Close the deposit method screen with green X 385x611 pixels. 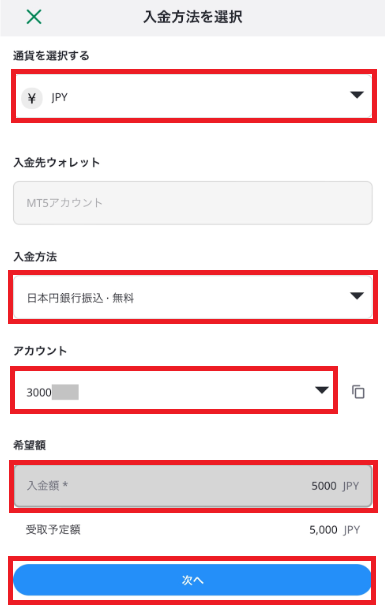[x=34, y=17]
